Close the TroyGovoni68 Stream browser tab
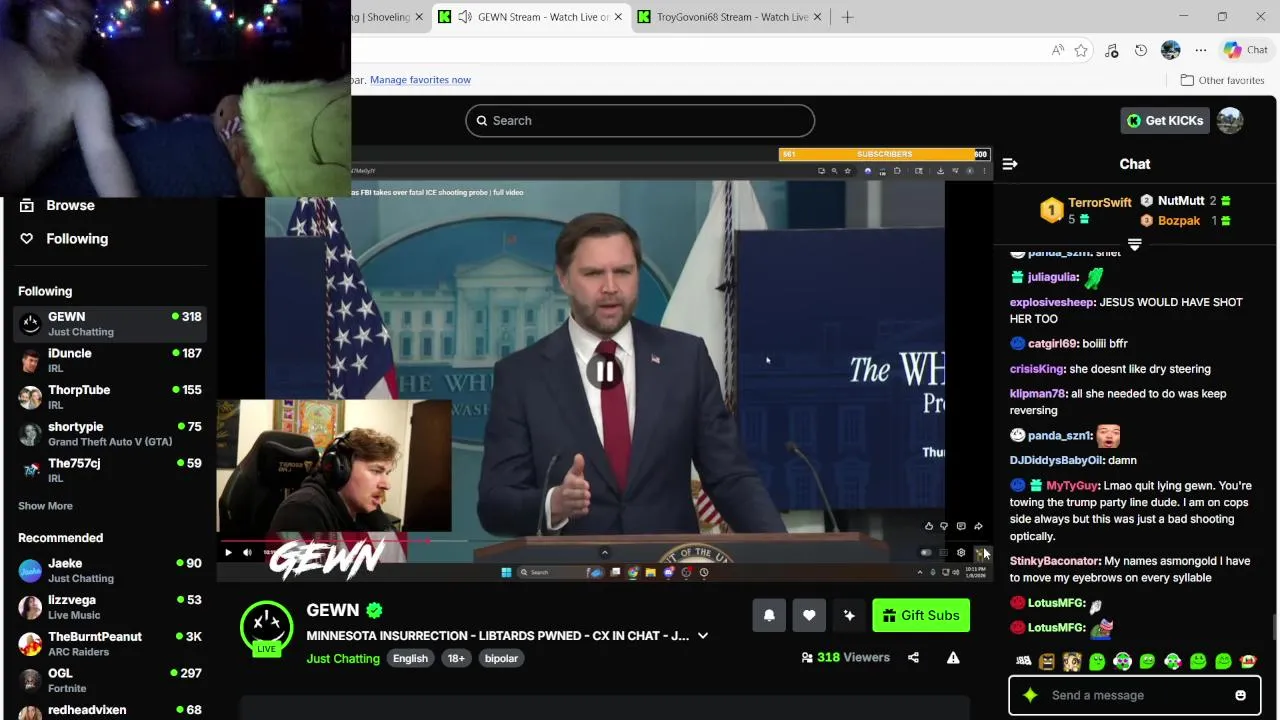 click(x=817, y=17)
